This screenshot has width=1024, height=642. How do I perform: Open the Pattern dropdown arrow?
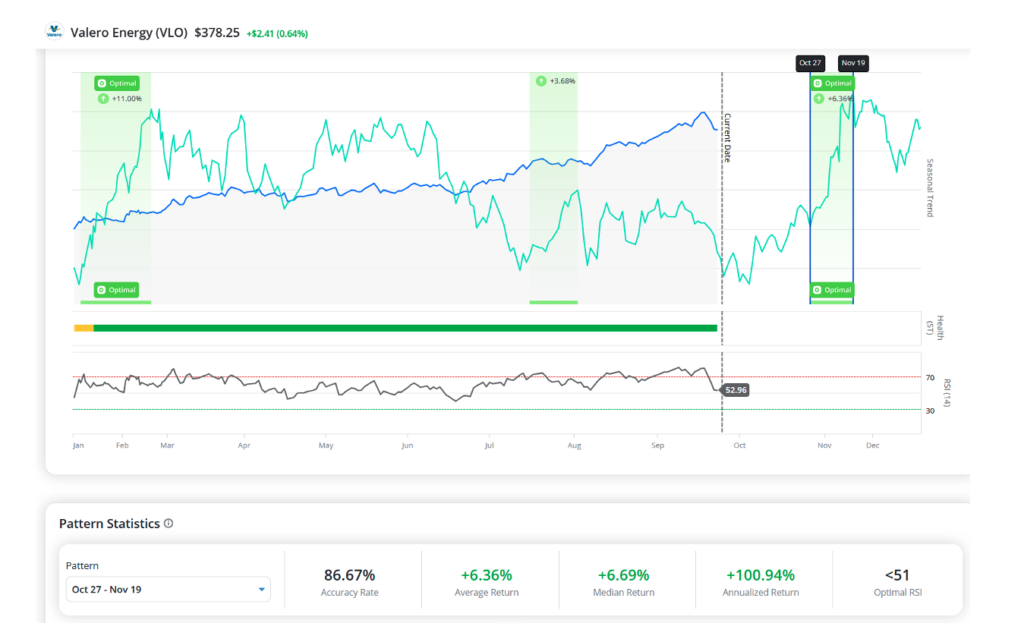pyautogui.click(x=261, y=589)
